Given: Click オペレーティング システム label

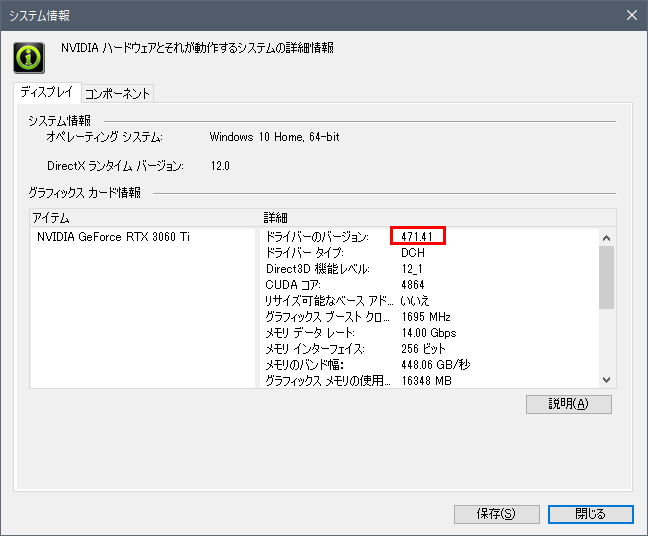Looking at the screenshot, I should [105, 137].
